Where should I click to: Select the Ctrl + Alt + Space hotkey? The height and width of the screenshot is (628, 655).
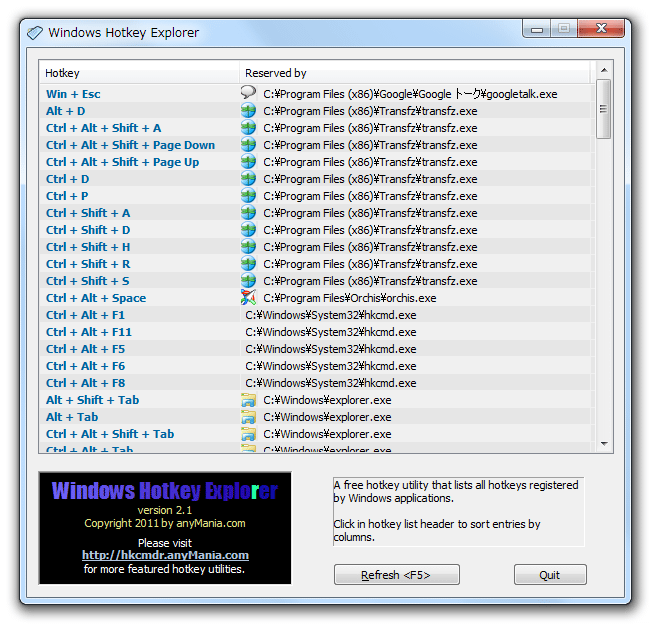96,298
